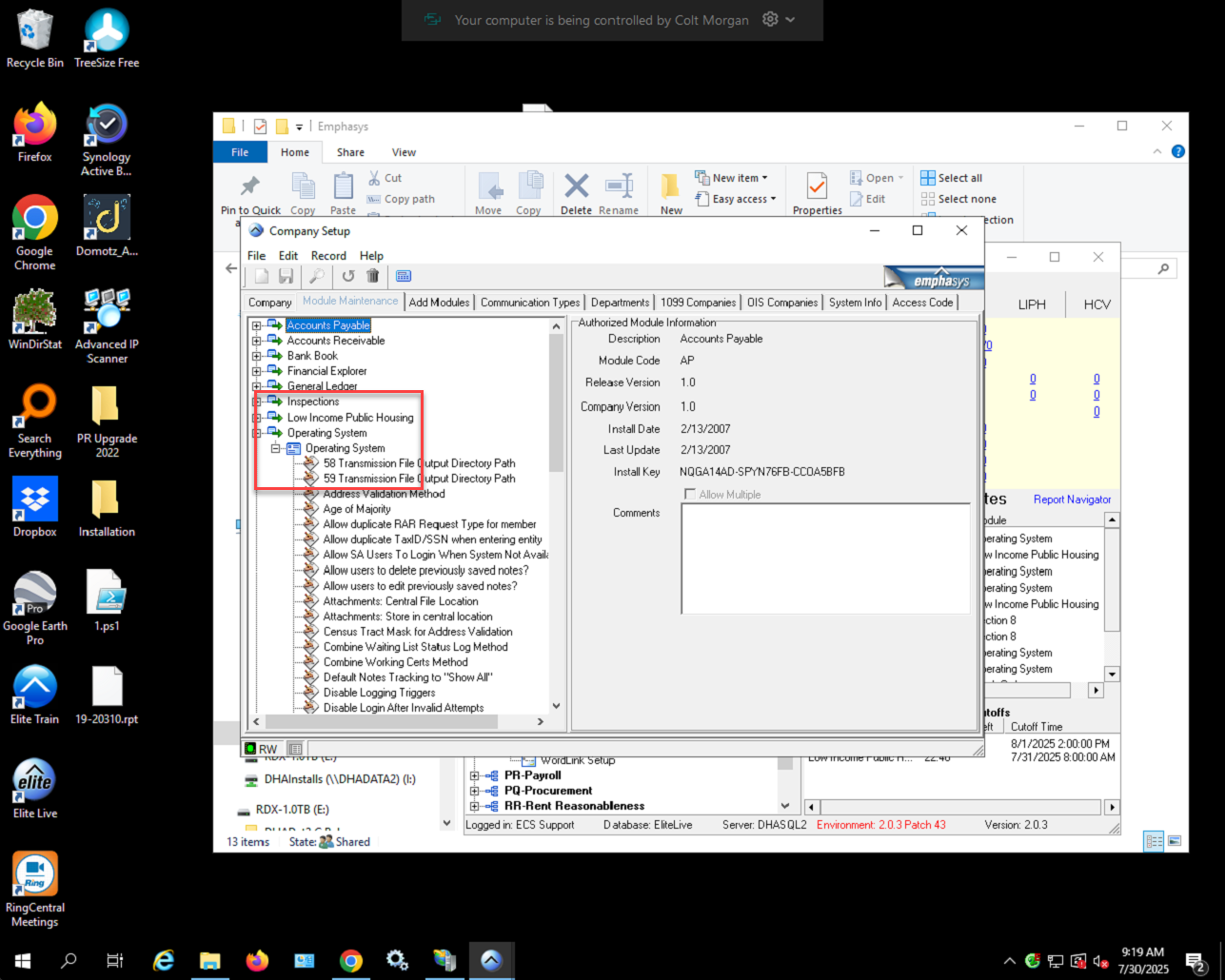Toggle the Allow Multiple checkbox
Viewport: 1225px width, 980px height.
pos(690,495)
